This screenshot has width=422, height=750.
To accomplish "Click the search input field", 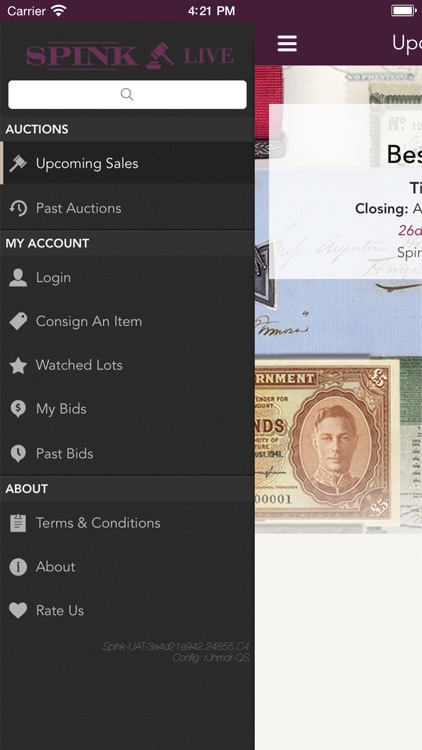I will 127,94.
